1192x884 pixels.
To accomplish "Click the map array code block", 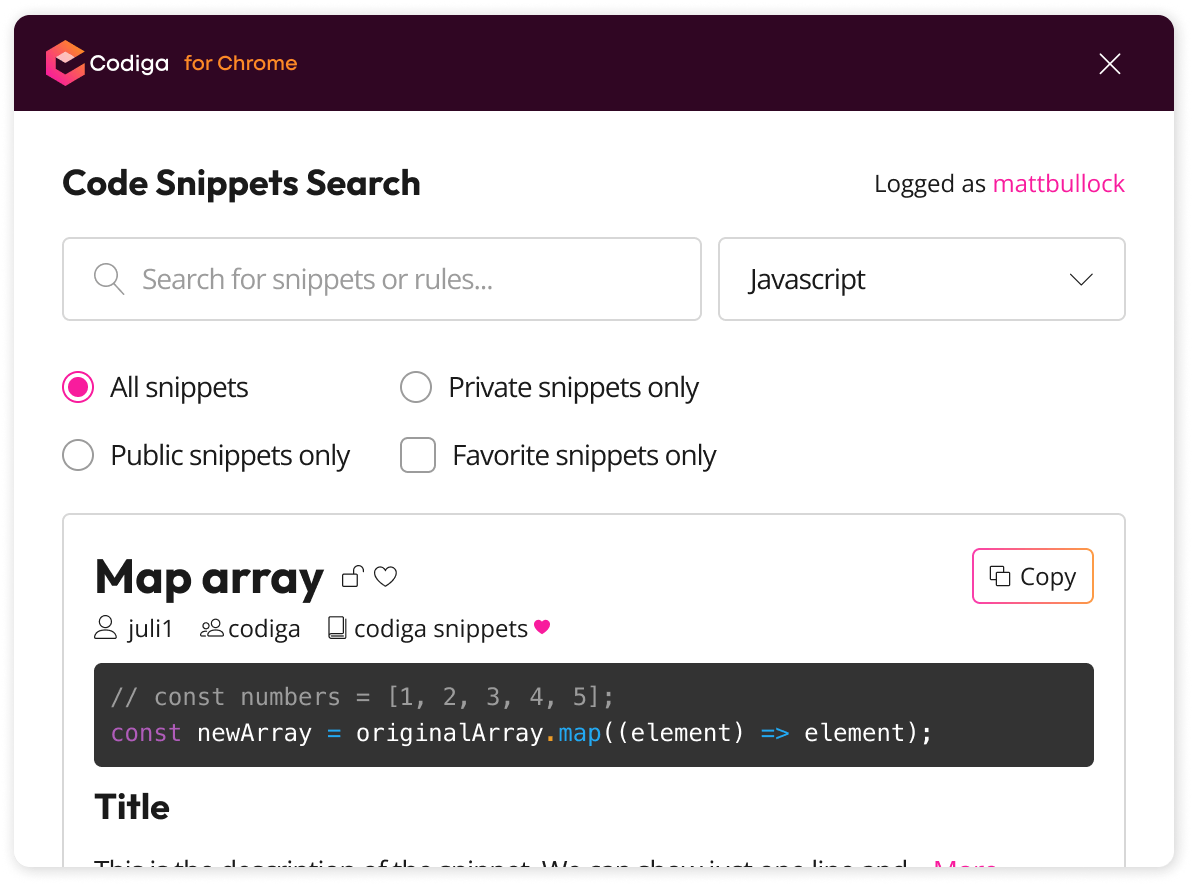I will (594, 714).
